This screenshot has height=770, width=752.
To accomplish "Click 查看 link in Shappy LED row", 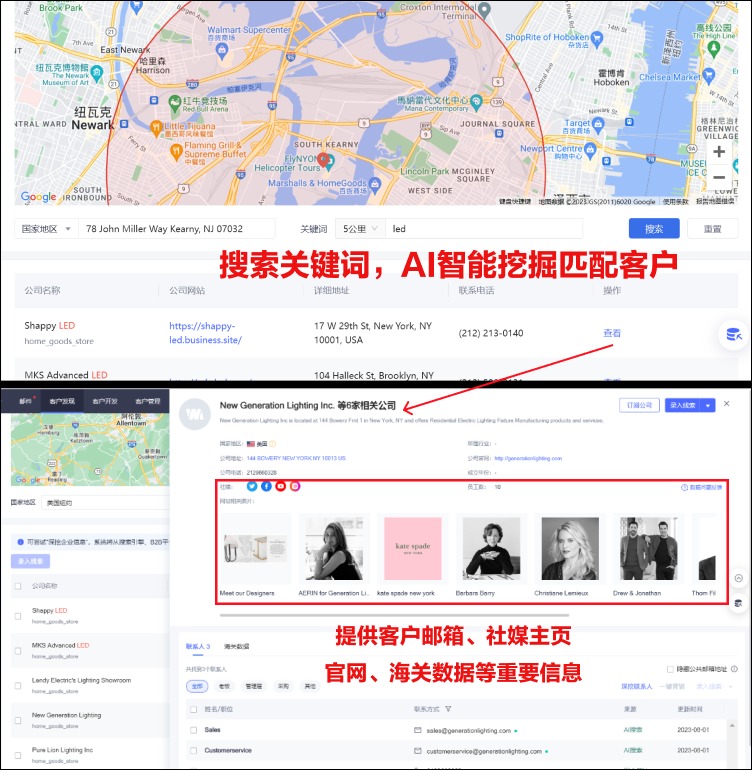I will [612, 333].
